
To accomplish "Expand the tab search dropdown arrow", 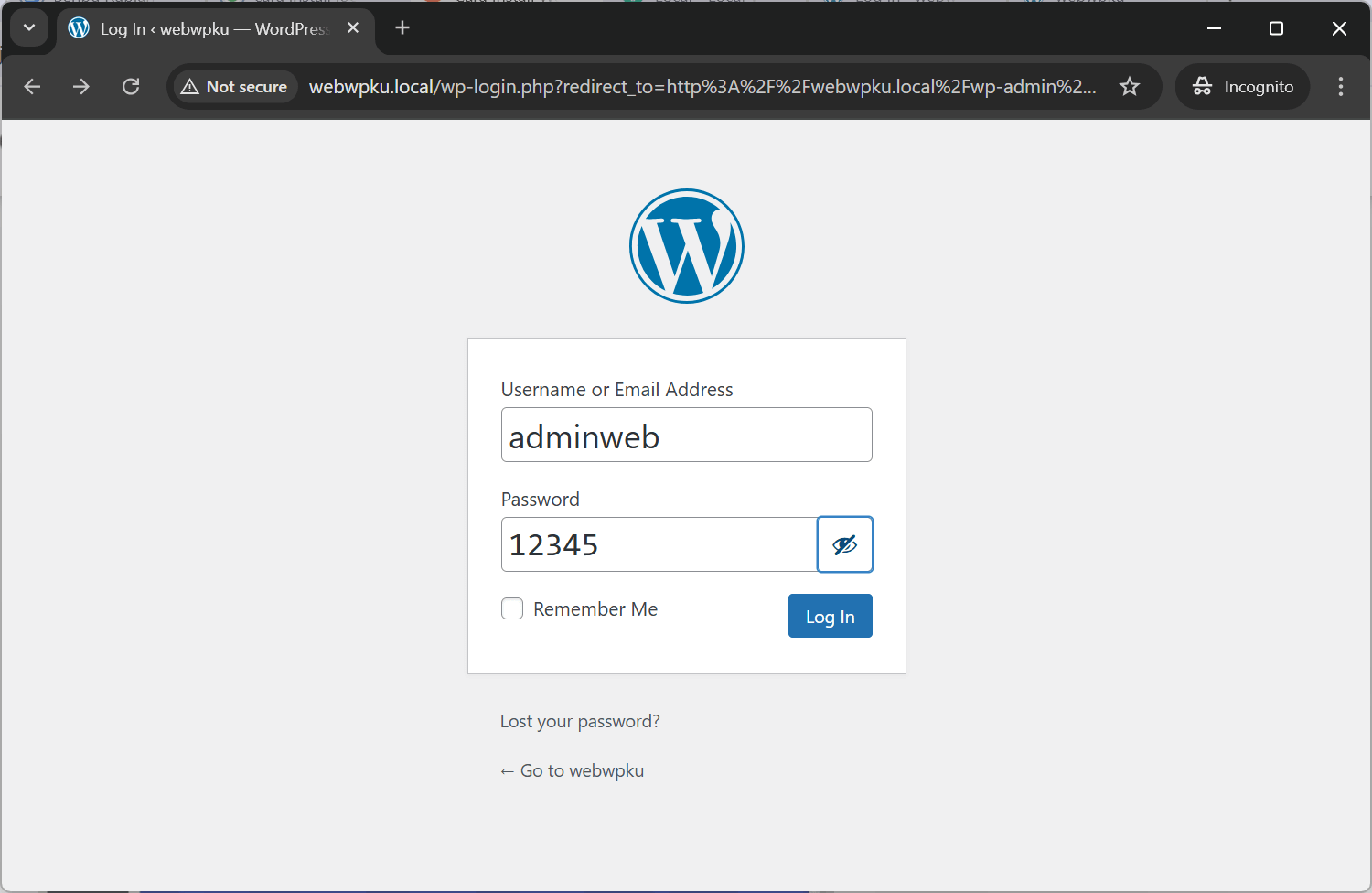I will coord(29,27).
